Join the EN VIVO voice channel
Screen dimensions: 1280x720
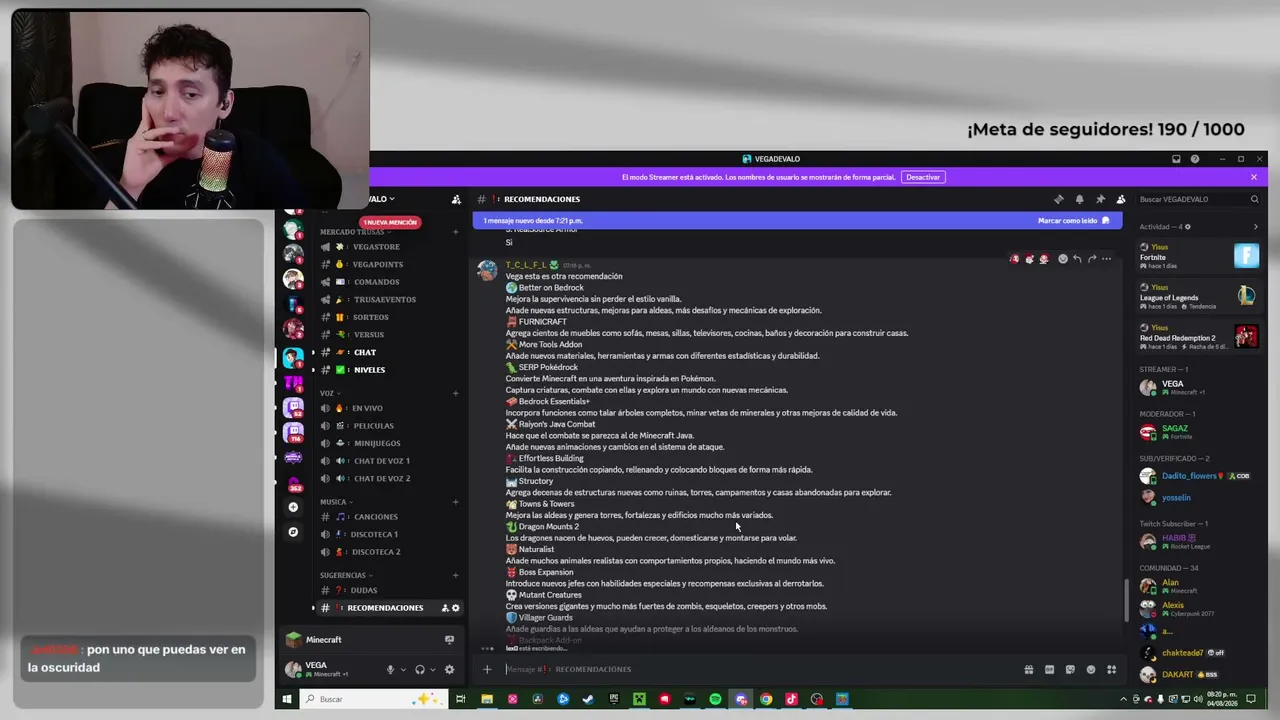[x=387, y=408]
